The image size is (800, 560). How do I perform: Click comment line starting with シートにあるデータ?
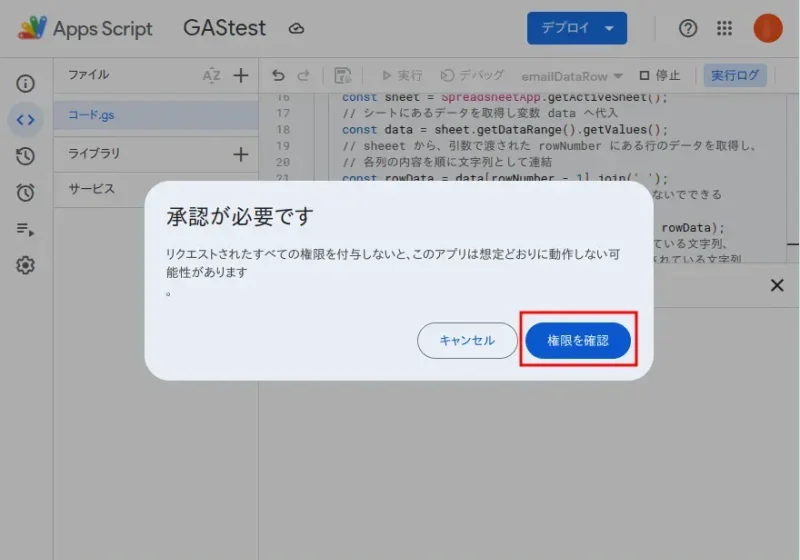pos(480,113)
